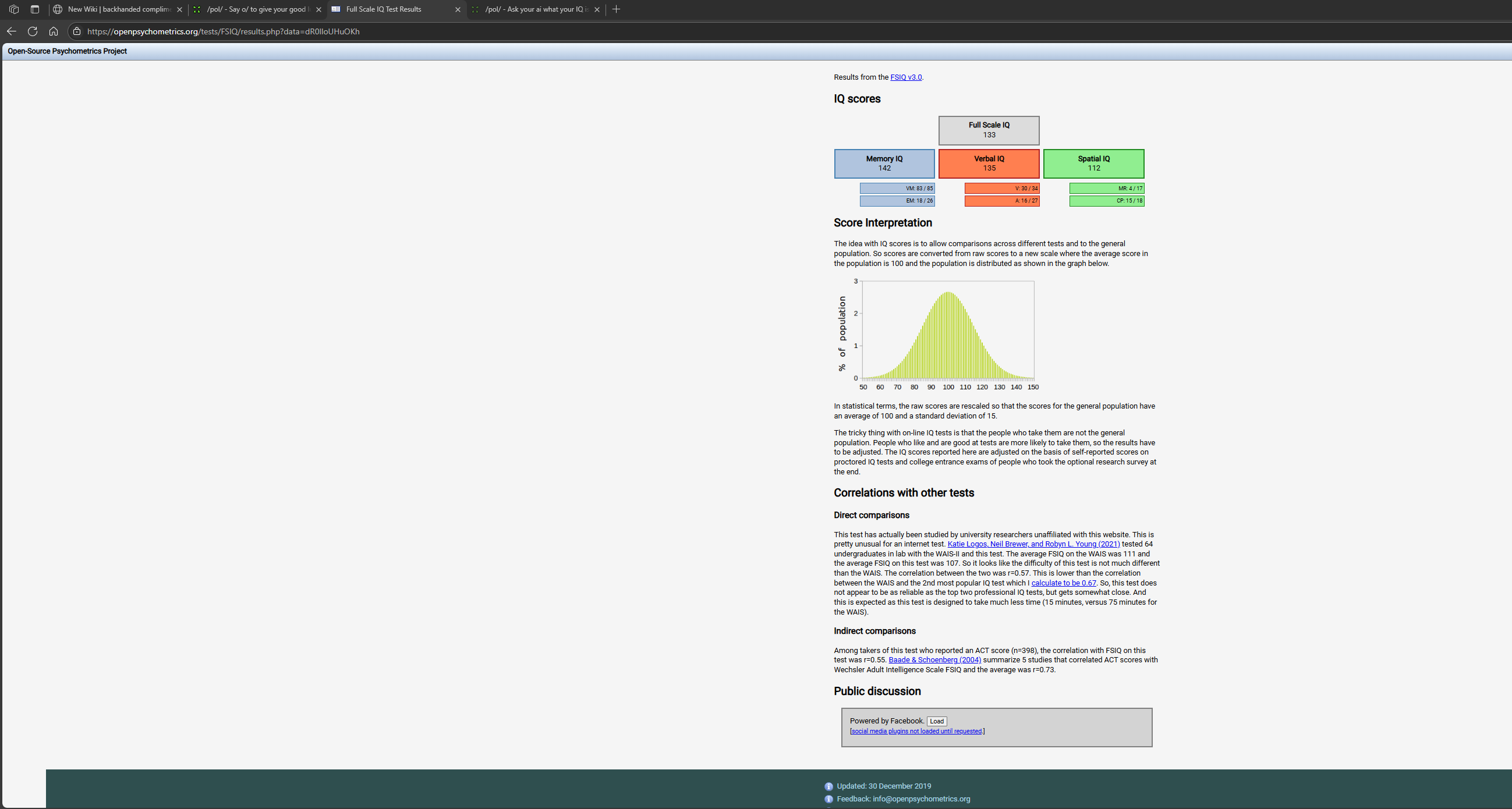Click the site lock icon in address bar
Screen dimensions: 1512x809
point(76,31)
